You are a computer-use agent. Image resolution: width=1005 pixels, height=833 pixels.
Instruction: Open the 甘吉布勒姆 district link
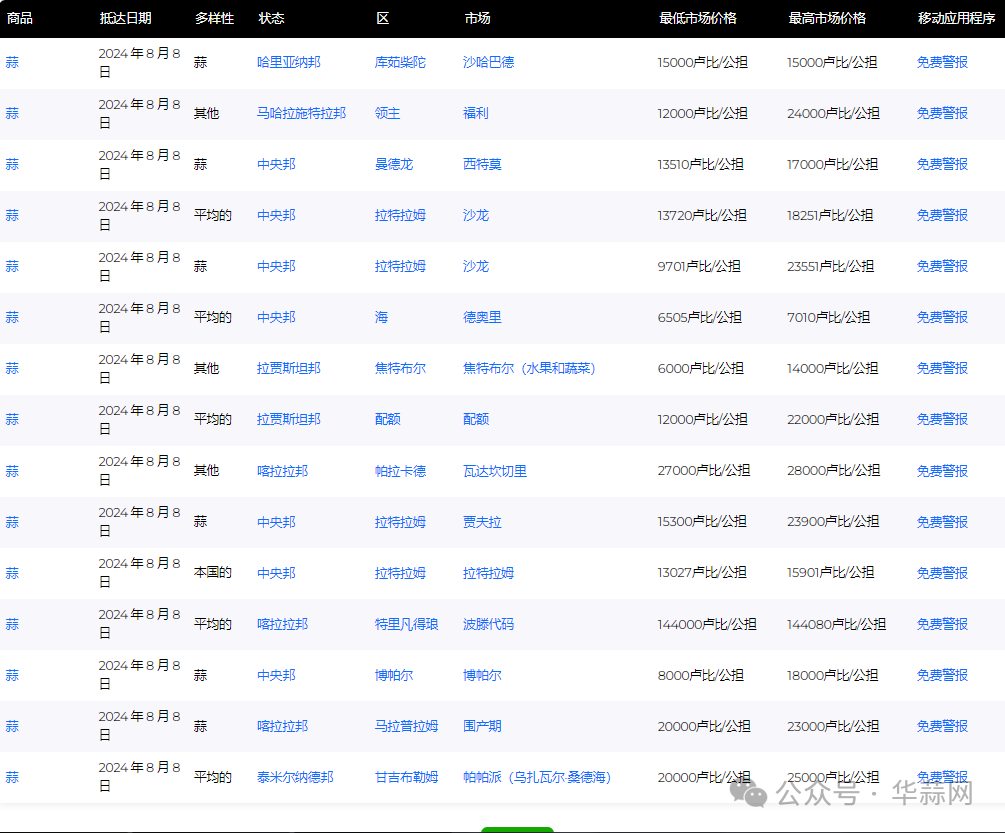click(406, 777)
